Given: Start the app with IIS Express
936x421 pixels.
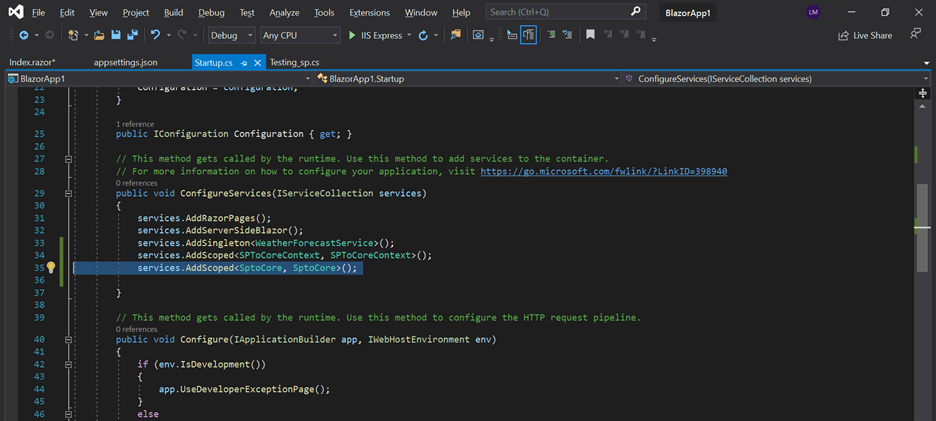Looking at the screenshot, I should pos(375,35).
